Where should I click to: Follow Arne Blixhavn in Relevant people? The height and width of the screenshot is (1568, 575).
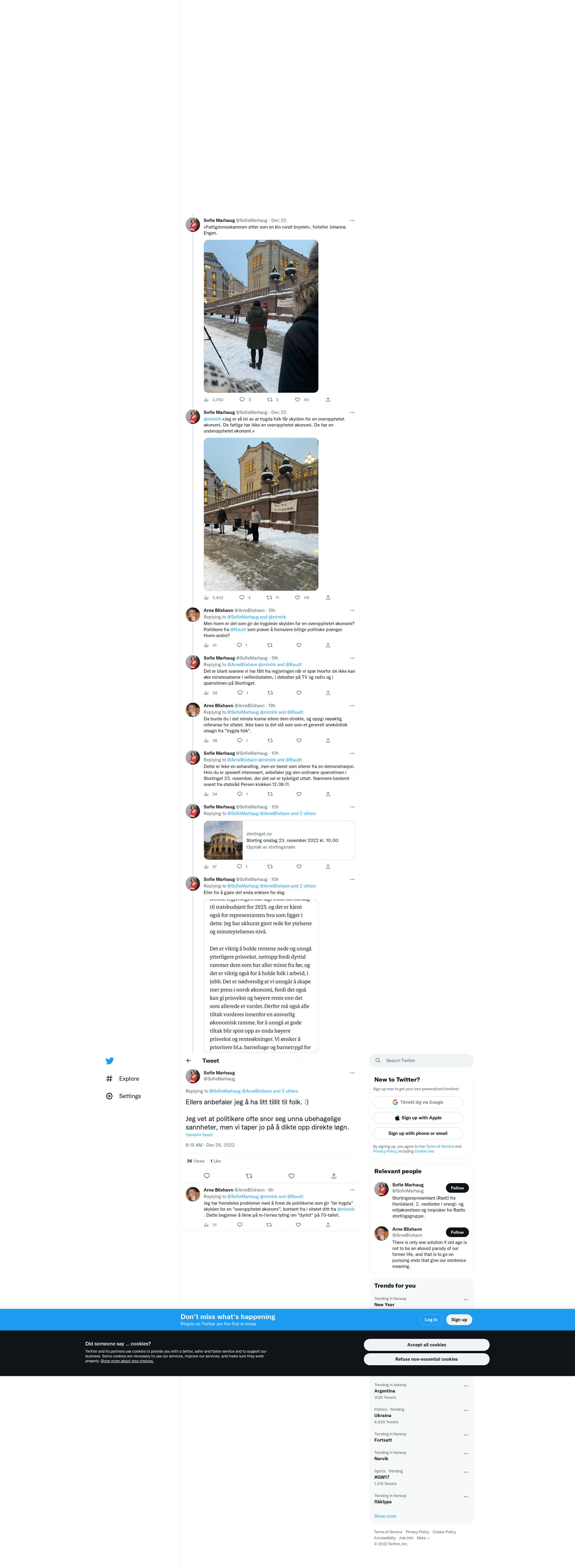click(458, 1232)
